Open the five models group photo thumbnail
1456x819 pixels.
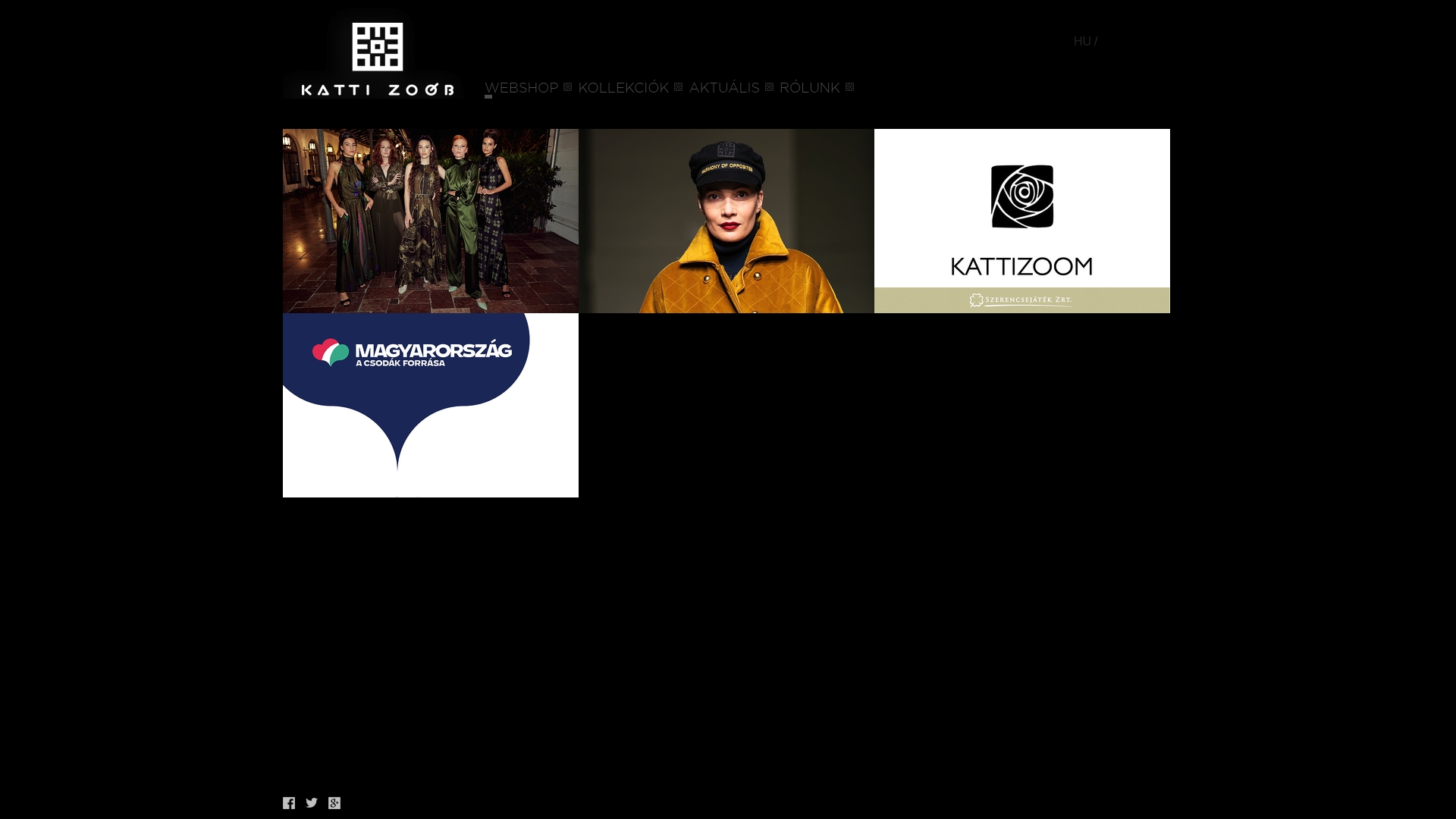[x=431, y=221]
